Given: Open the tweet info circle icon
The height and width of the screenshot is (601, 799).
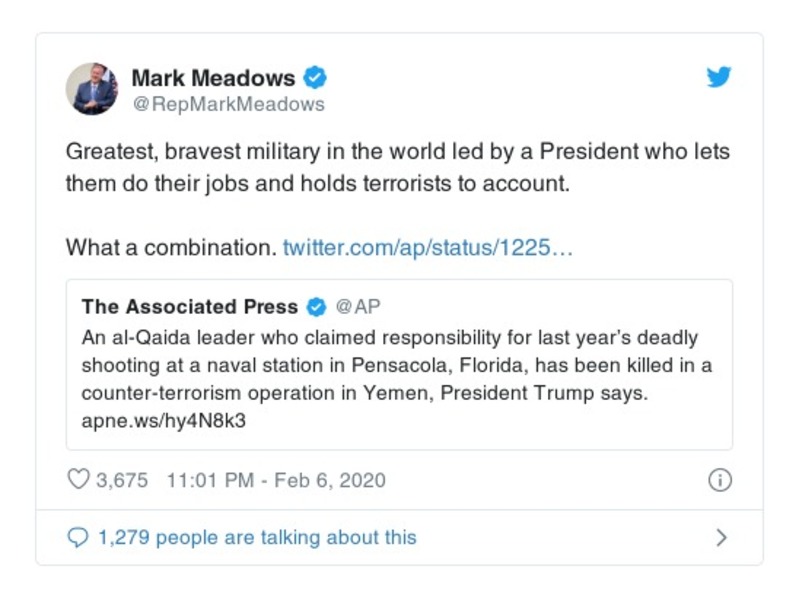Looking at the screenshot, I should point(719,480).
